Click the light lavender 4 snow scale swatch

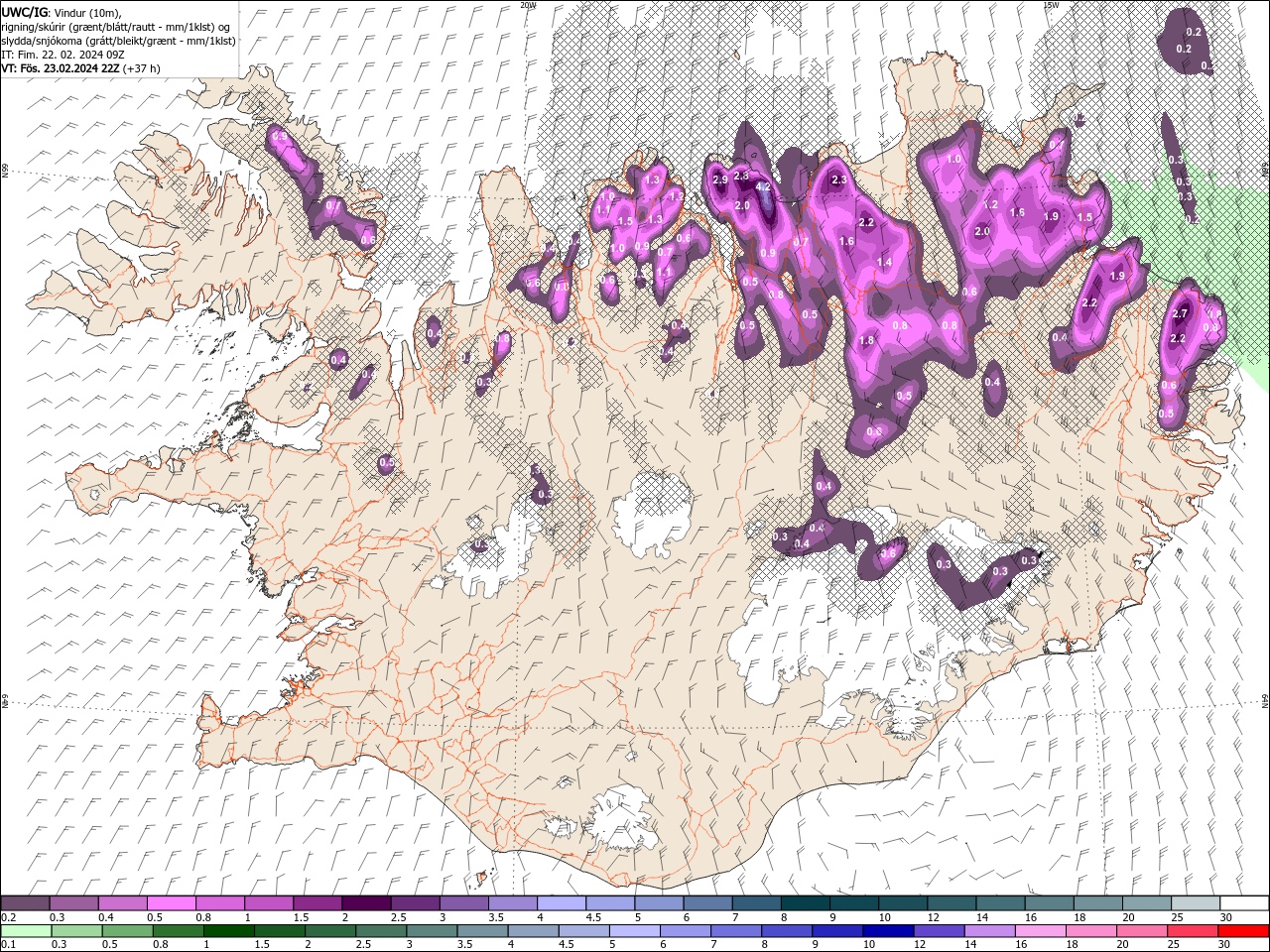pos(560,903)
